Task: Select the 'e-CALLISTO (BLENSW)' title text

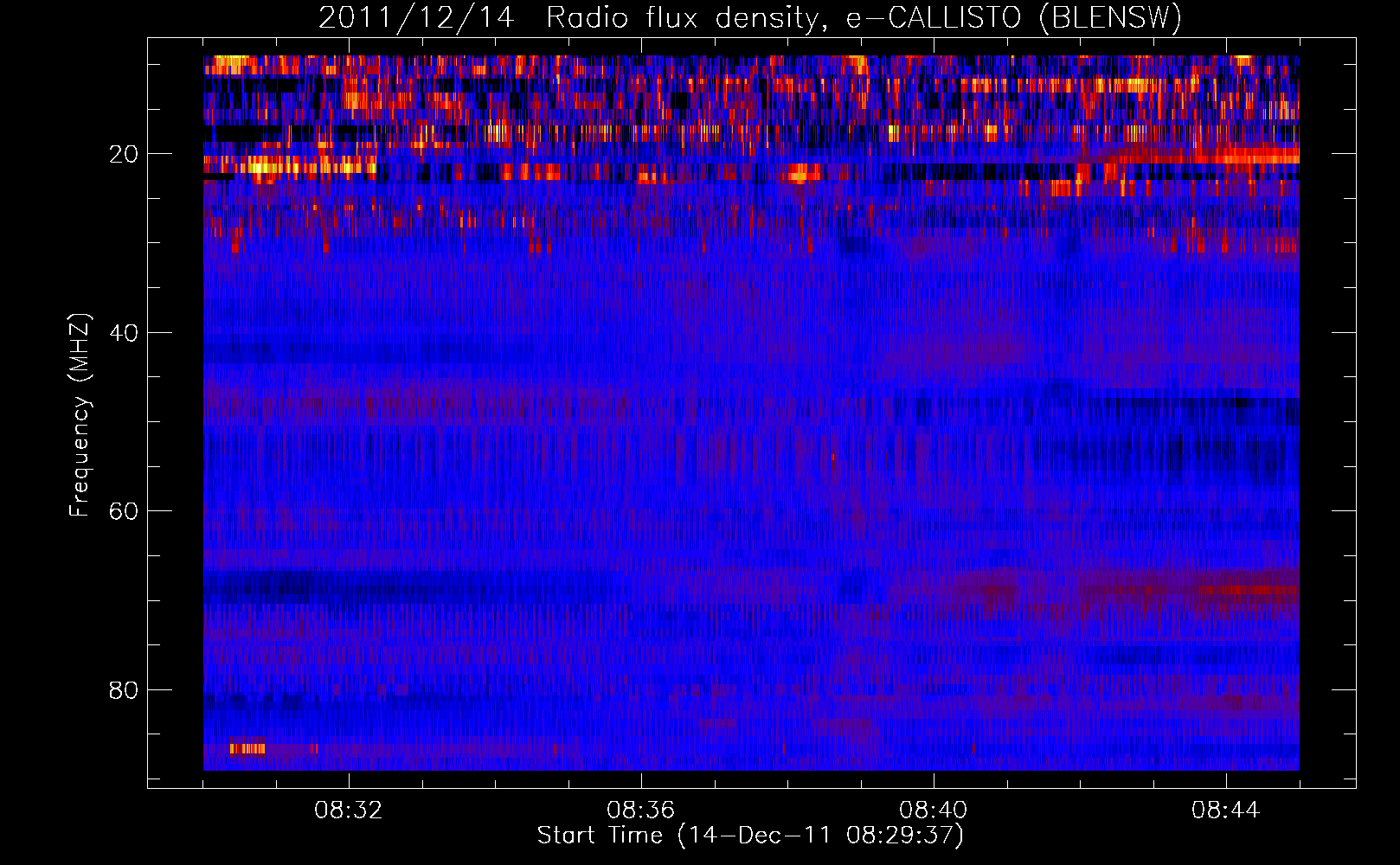Action: [x=1013, y=18]
